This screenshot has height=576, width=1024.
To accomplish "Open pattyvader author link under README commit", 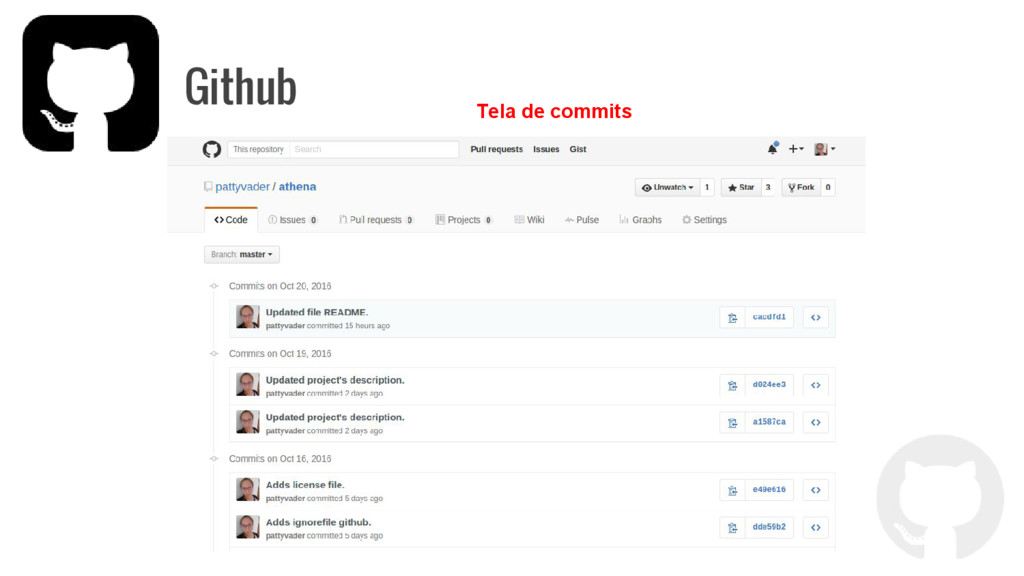I will pos(285,326).
